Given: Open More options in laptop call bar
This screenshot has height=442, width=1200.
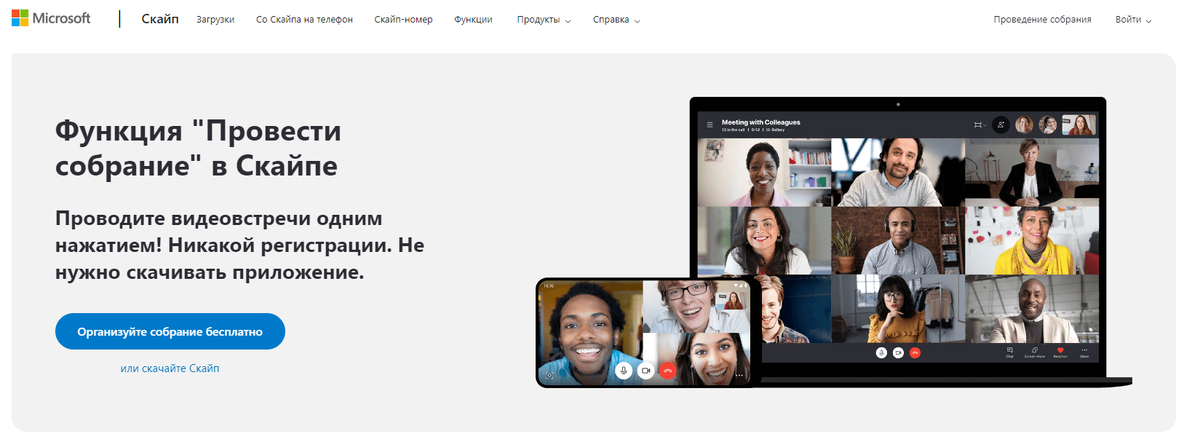Looking at the screenshot, I should pyautogui.click(x=1084, y=352).
